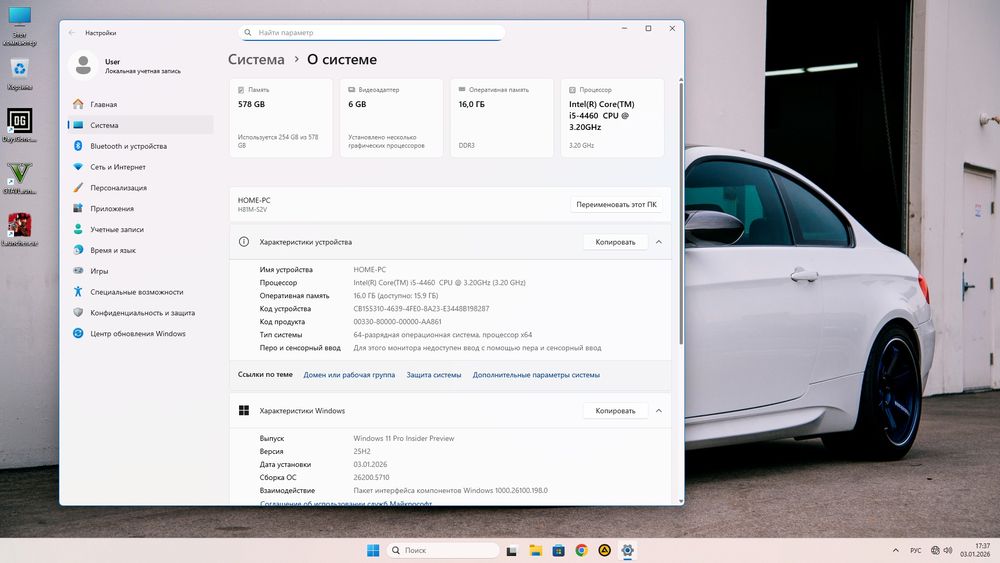
Task: Open the yellow AIMP icon in taskbar
Action: pyautogui.click(x=605, y=550)
